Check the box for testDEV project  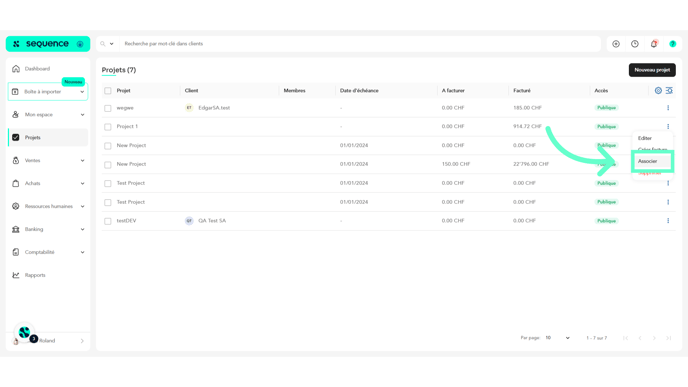click(108, 221)
